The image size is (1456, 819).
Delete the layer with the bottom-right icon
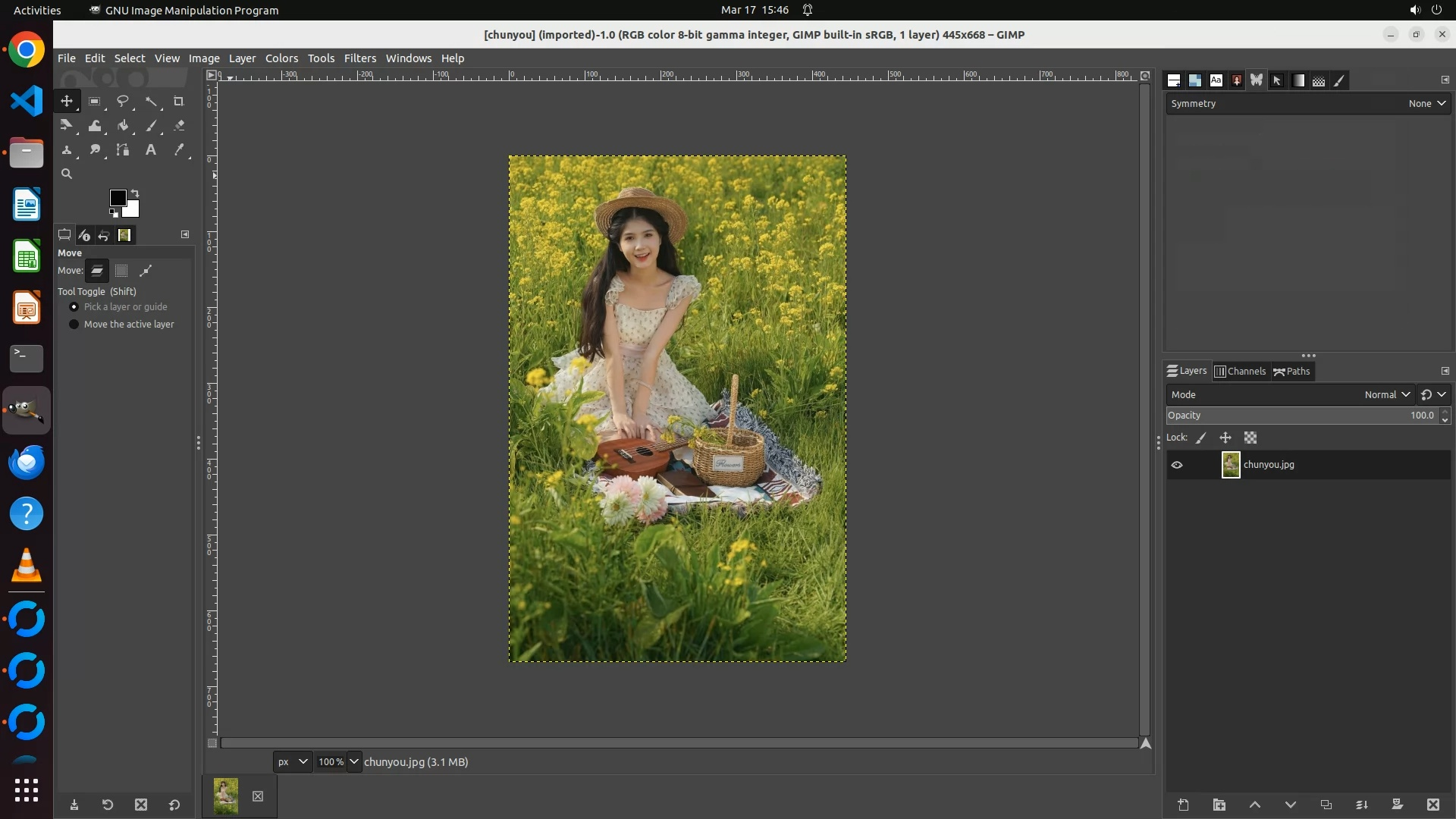point(1432,805)
